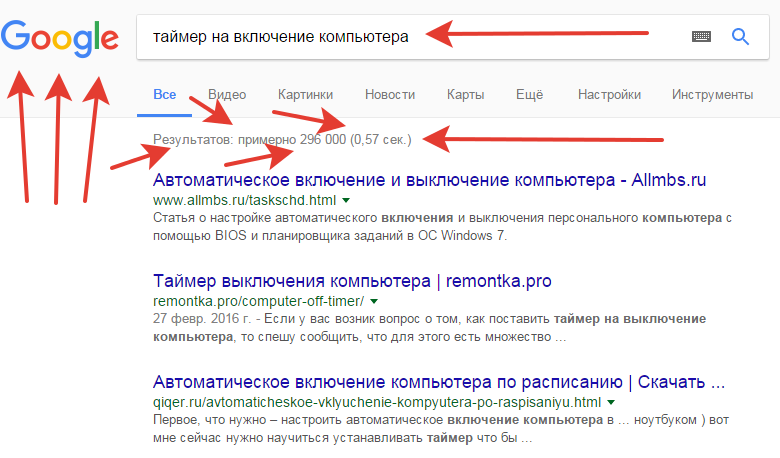Open the remontka.pro Таймер выключения link
This screenshot has width=780, height=458.
point(352,281)
